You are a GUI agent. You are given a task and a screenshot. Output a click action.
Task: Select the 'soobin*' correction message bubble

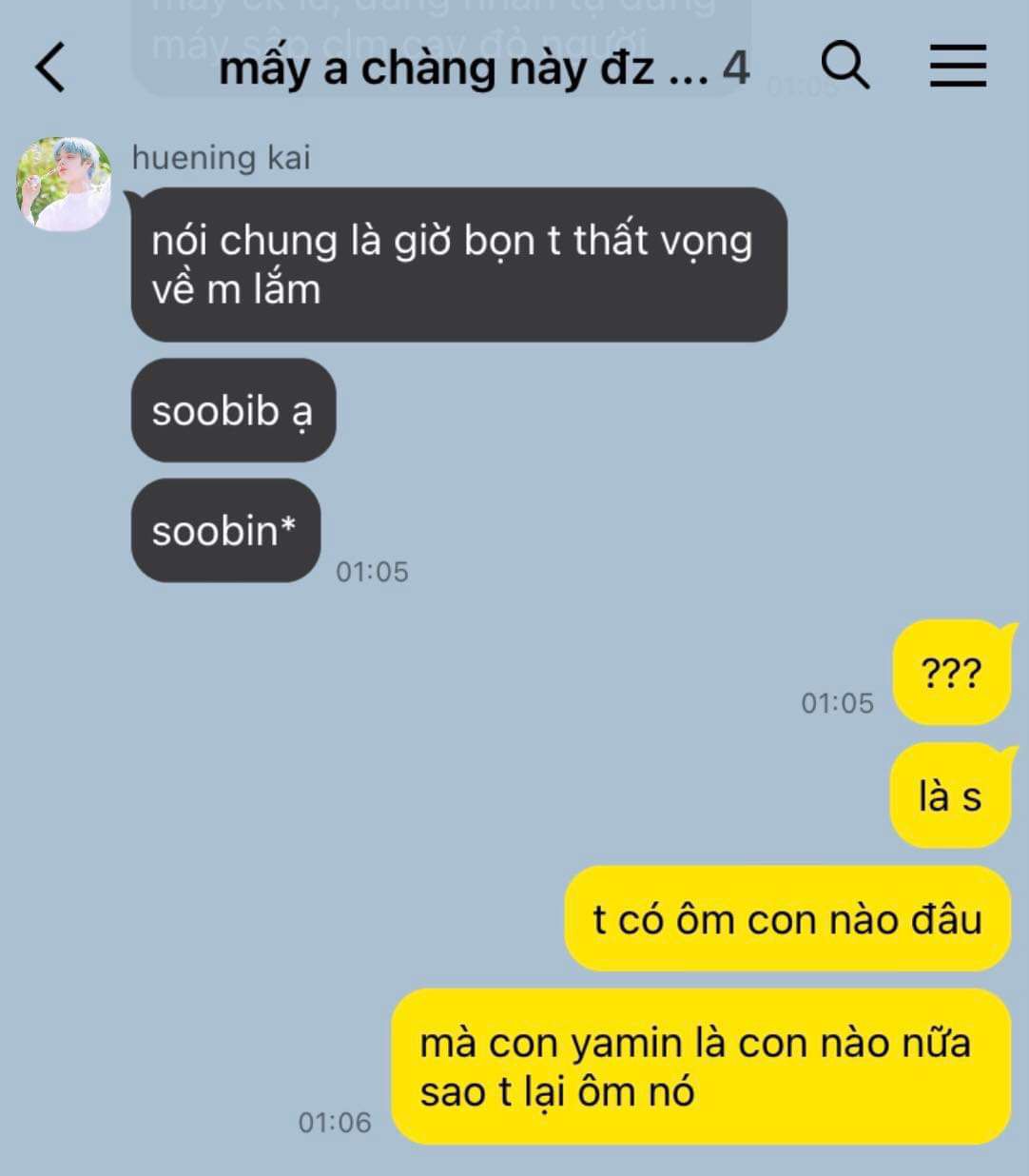[225, 530]
